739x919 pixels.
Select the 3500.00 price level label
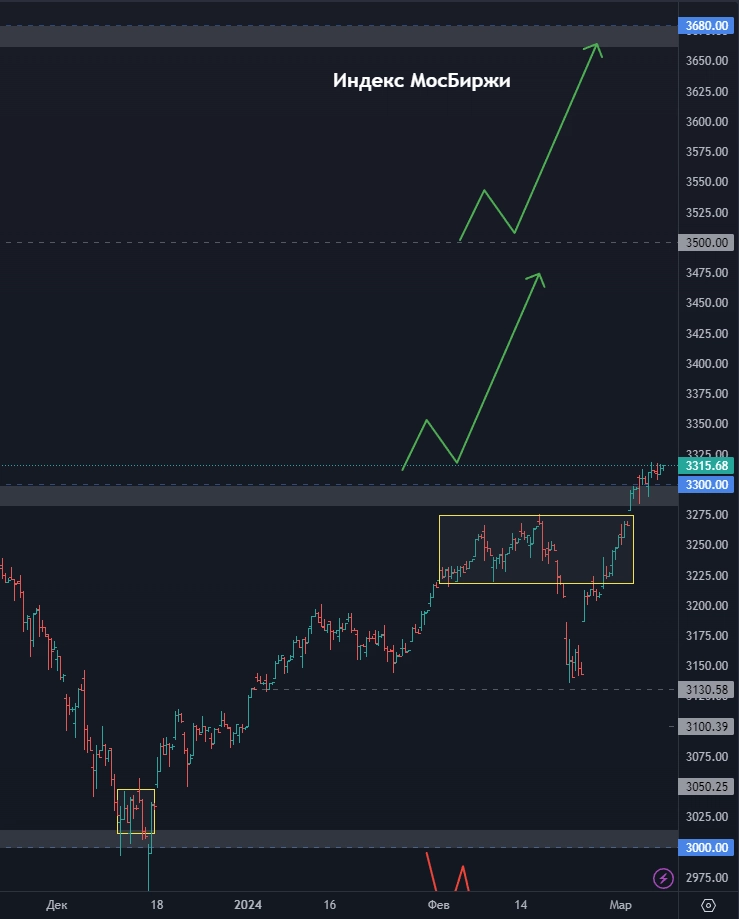[706, 243]
